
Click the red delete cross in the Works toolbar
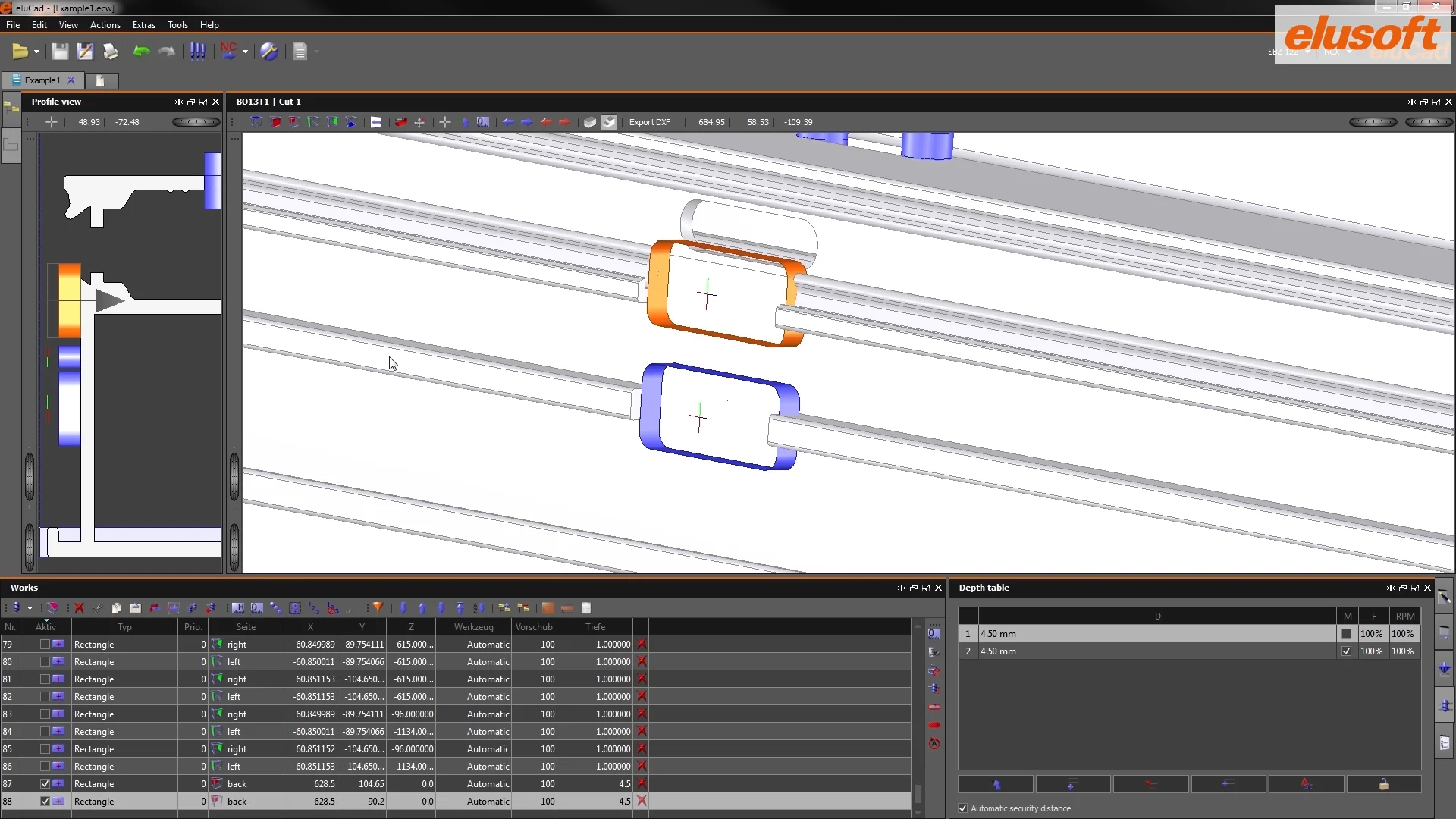[x=79, y=607]
